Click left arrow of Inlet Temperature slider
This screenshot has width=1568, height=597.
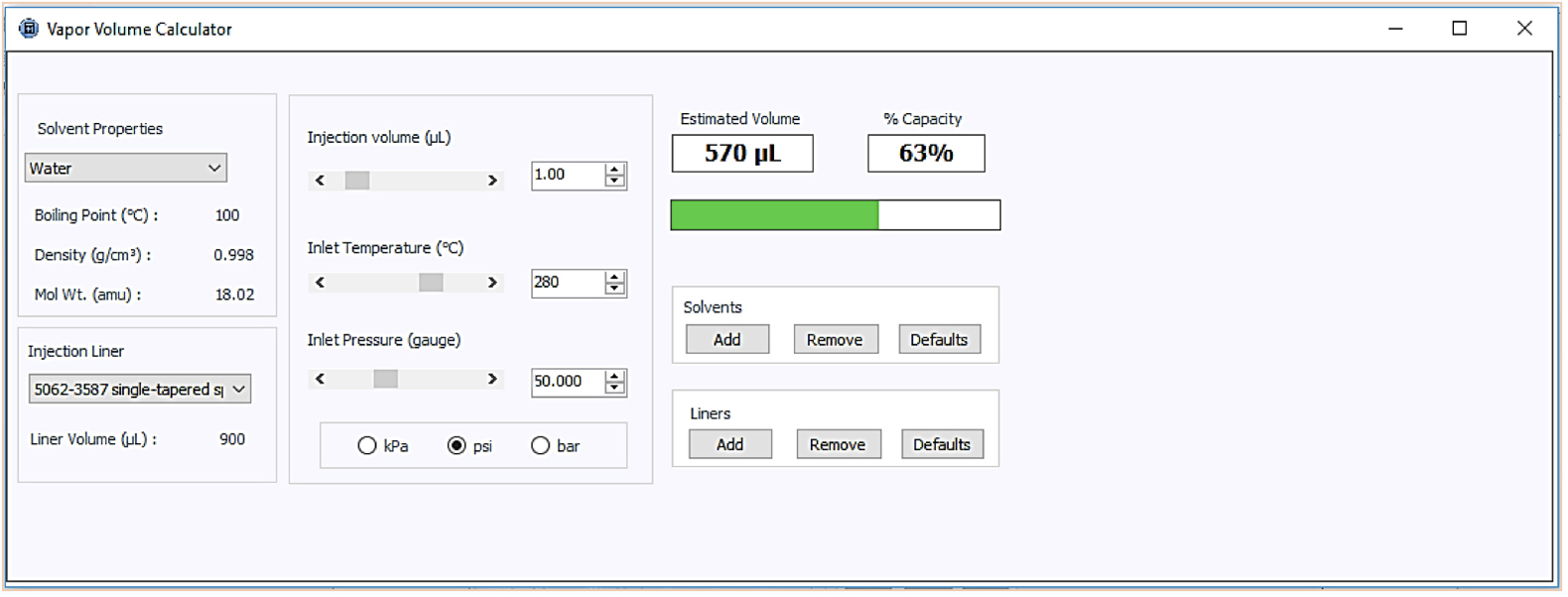click(x=320, y=283)
